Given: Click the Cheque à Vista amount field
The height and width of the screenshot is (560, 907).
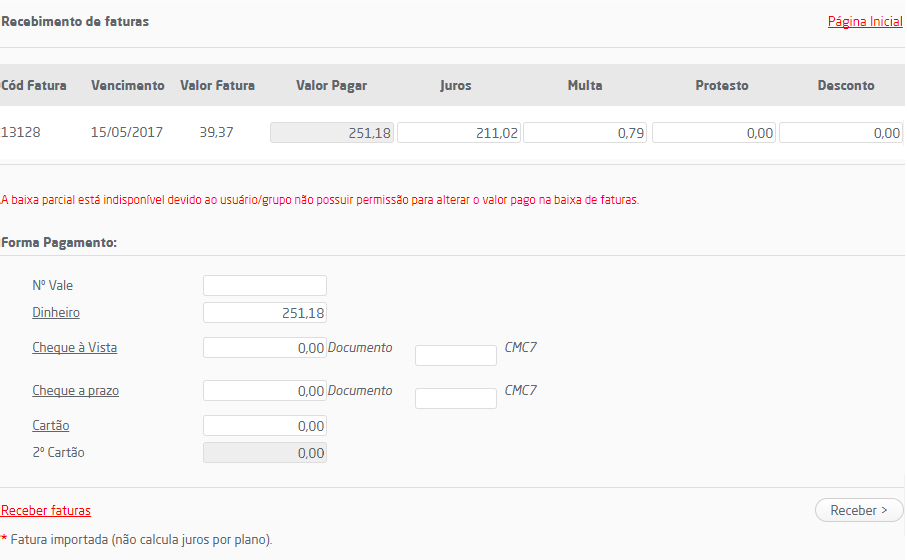Looking at the screenshot, I should pos(265,348).
